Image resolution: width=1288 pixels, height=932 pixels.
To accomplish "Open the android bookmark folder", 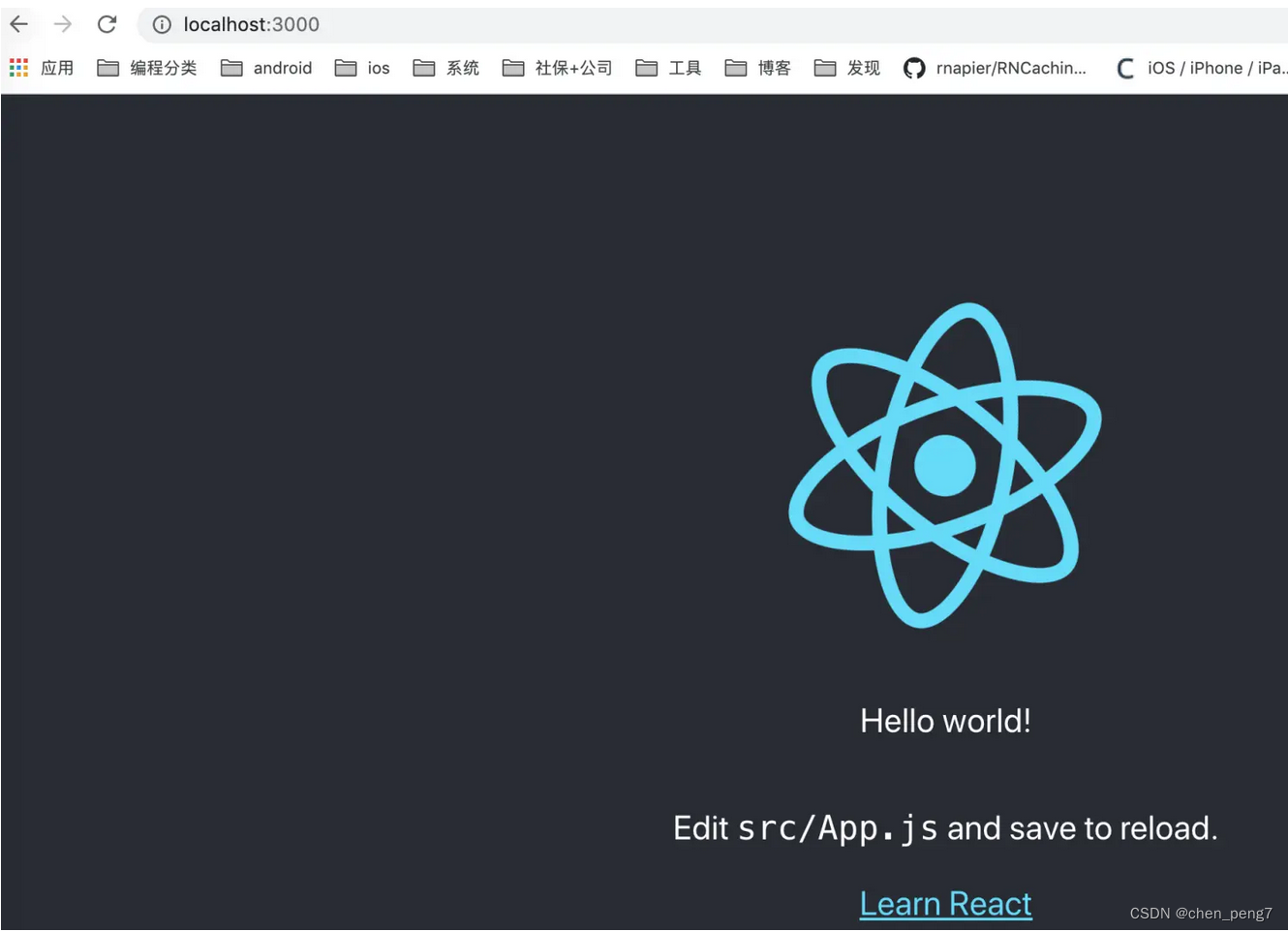I will [x=266, y=68].
